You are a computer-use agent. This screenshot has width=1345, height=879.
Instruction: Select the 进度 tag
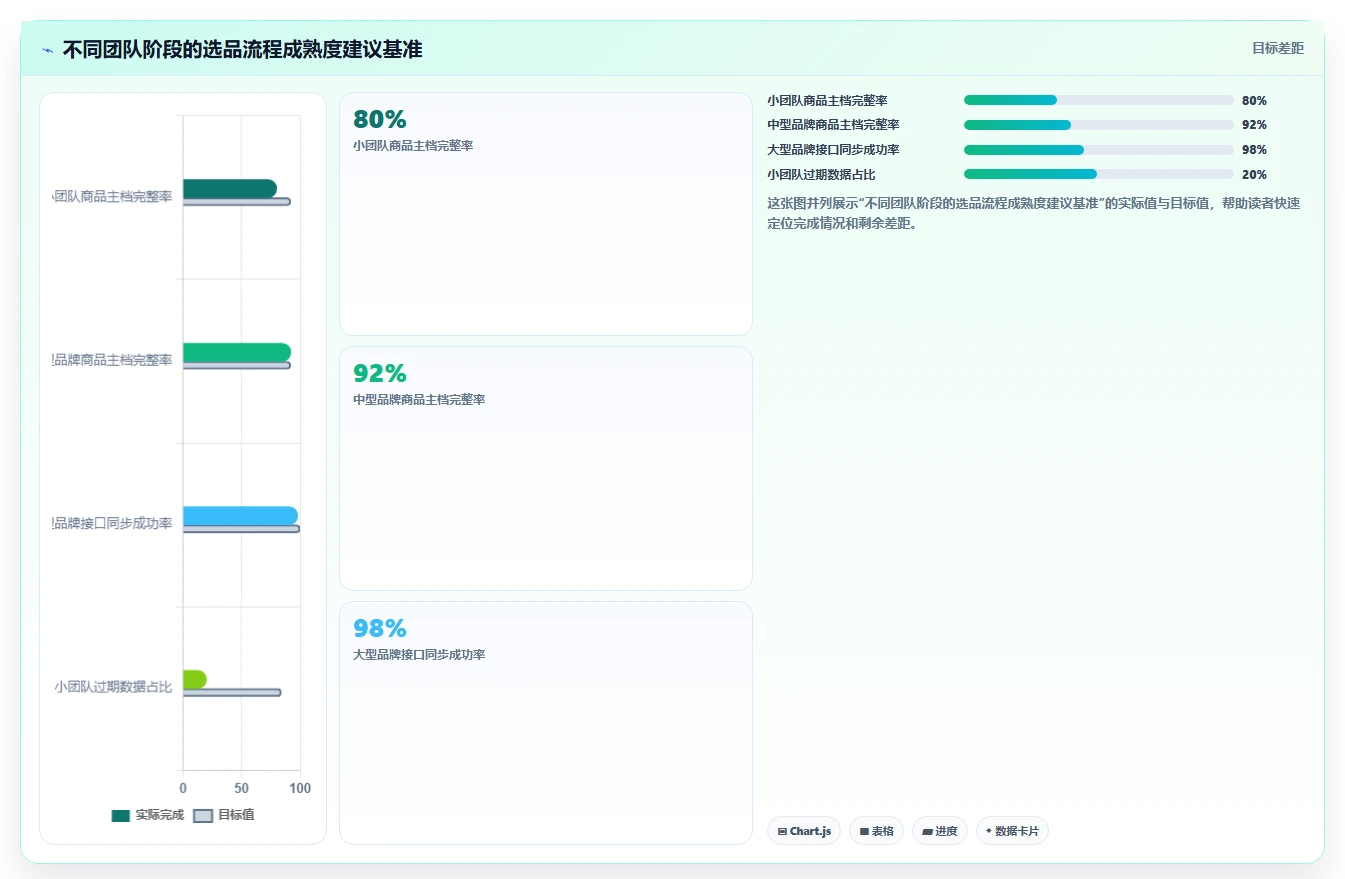tap(939, 831)
